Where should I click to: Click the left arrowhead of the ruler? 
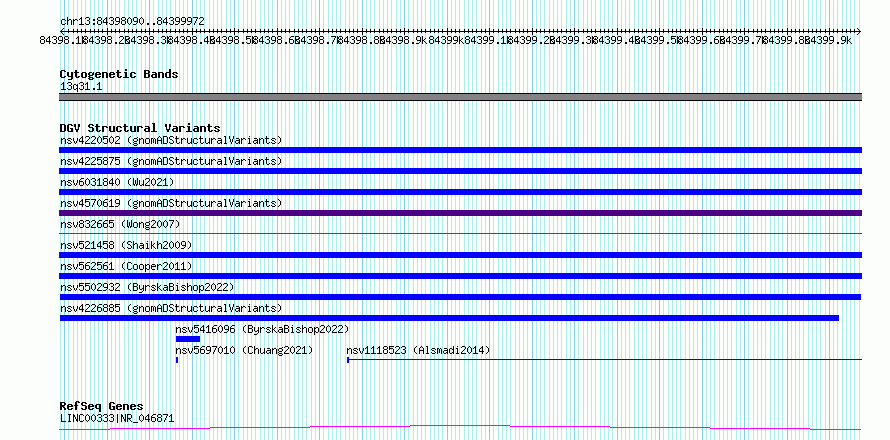point(62,31)
